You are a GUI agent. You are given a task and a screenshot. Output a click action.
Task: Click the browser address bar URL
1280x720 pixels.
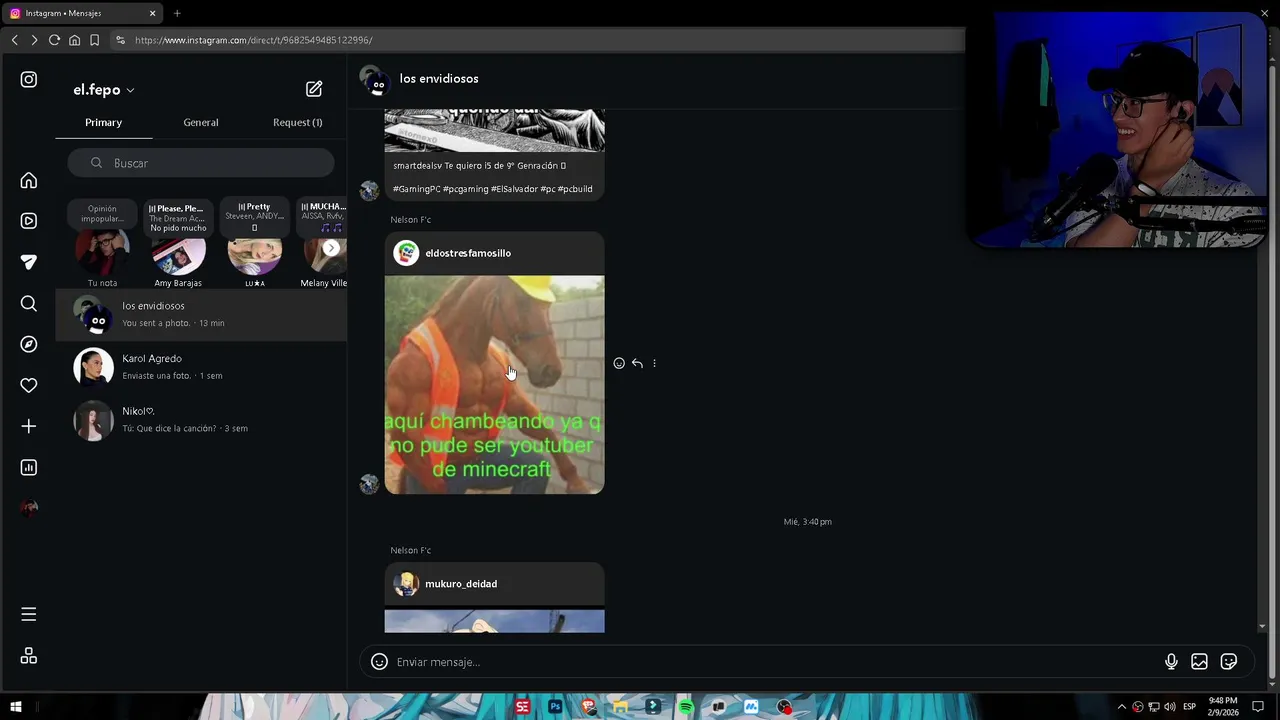[x=253, y=40]
